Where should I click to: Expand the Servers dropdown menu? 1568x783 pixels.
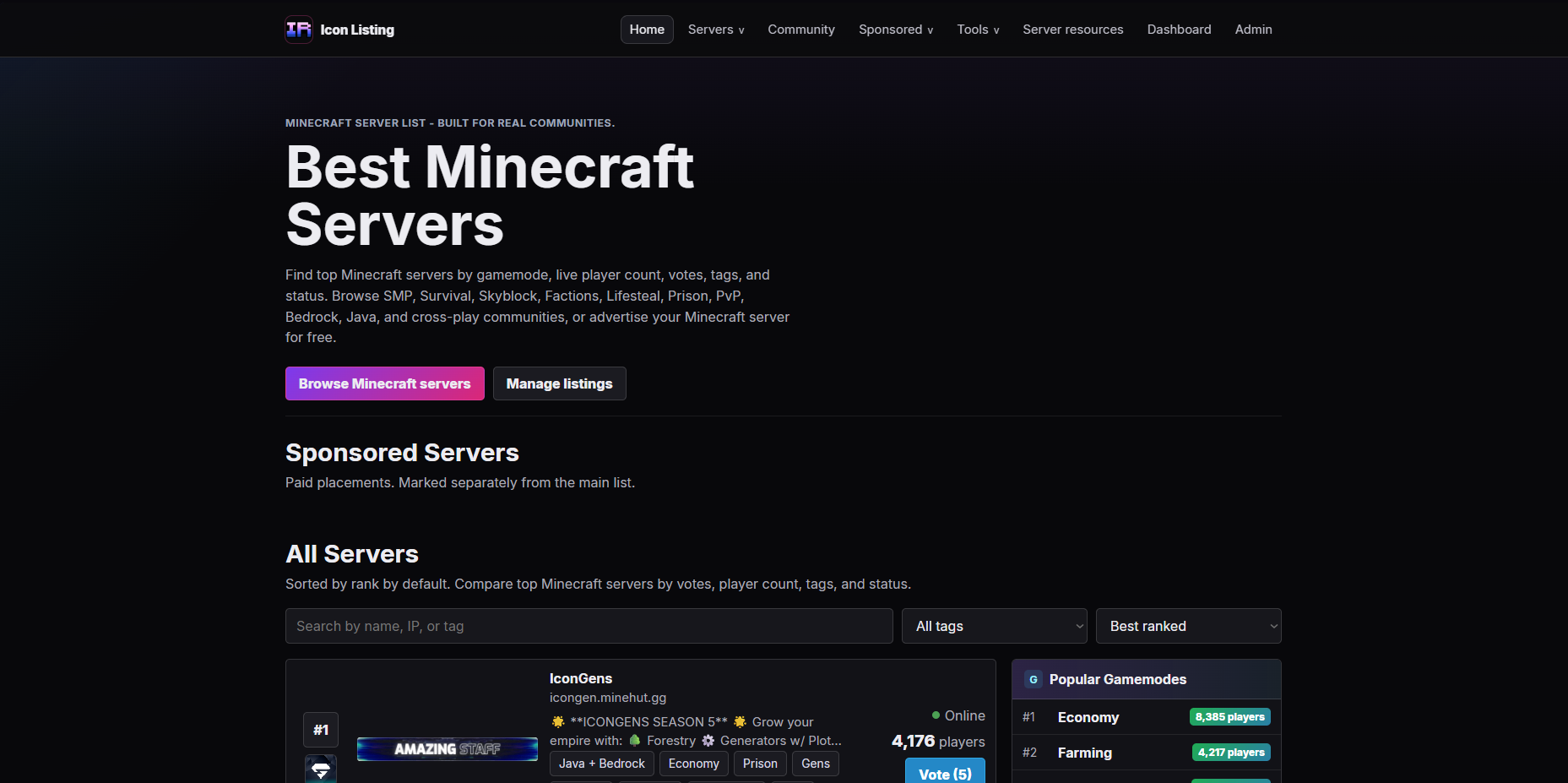(x=716, y=30)
